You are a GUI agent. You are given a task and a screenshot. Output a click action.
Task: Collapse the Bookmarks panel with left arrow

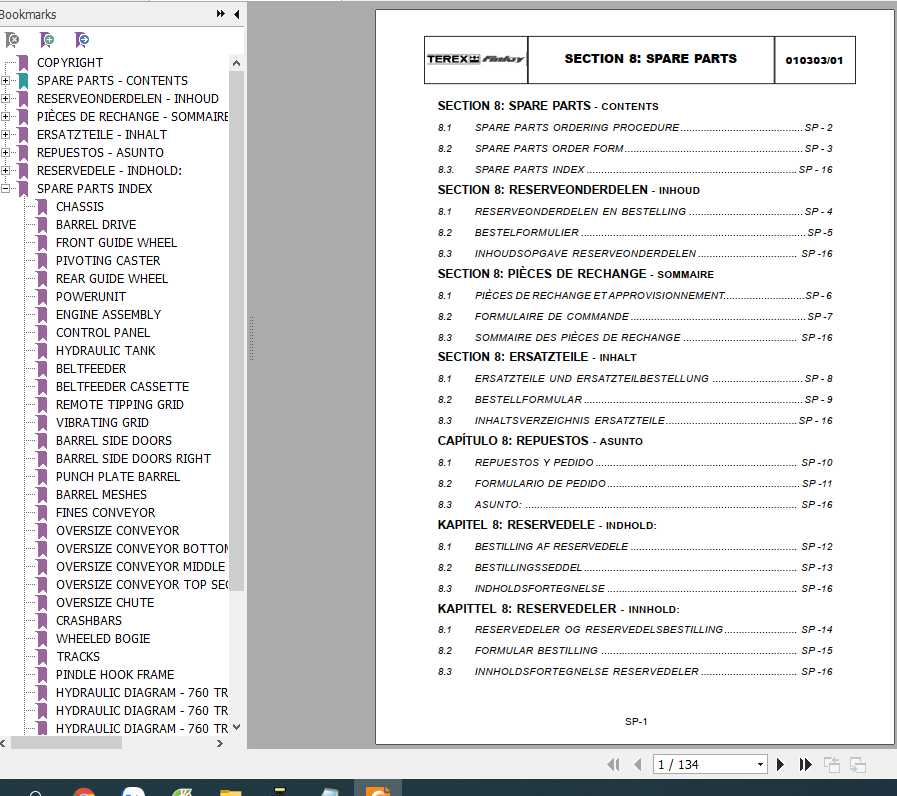click(x=237, y=14)
